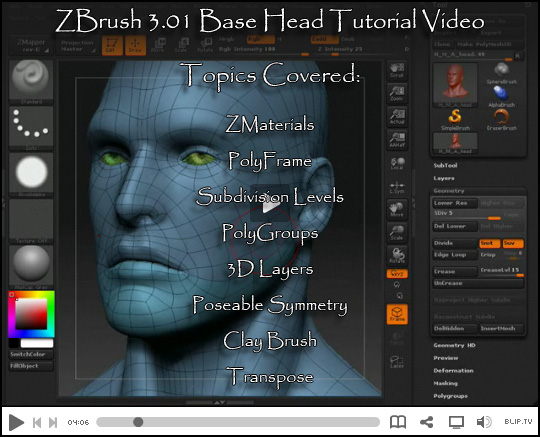The height and width of the screenshot is (437, 540).
Task: Select the Move button in top toolbar
Action: (158, 45)
